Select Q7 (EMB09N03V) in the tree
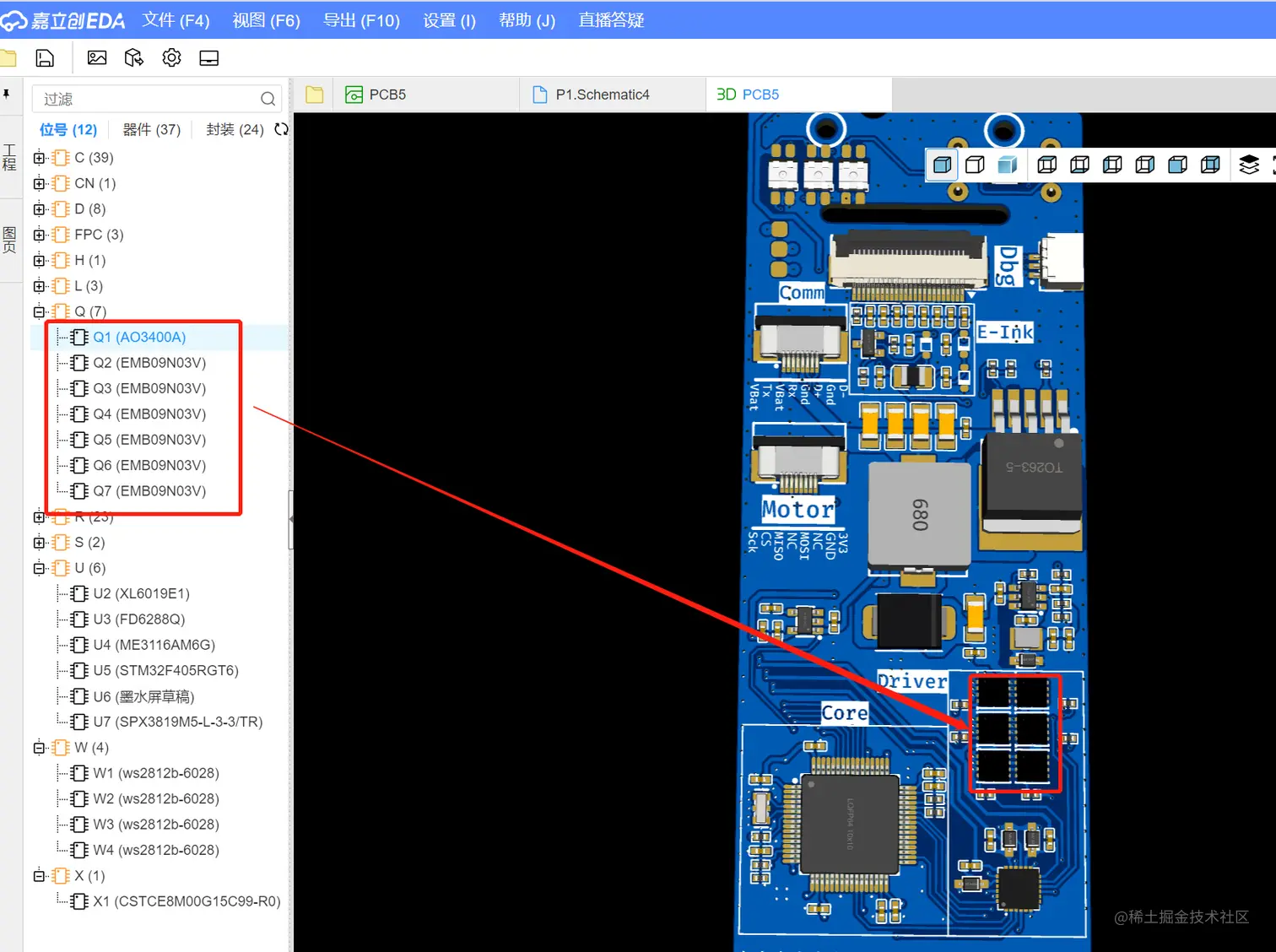Screen dimensions: 1276x952 [x=149, y=491]
